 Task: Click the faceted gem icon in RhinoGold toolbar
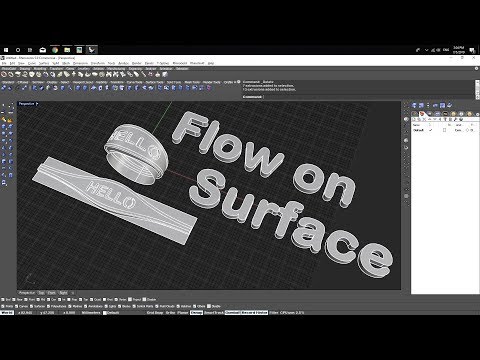(x=32, y=75)
